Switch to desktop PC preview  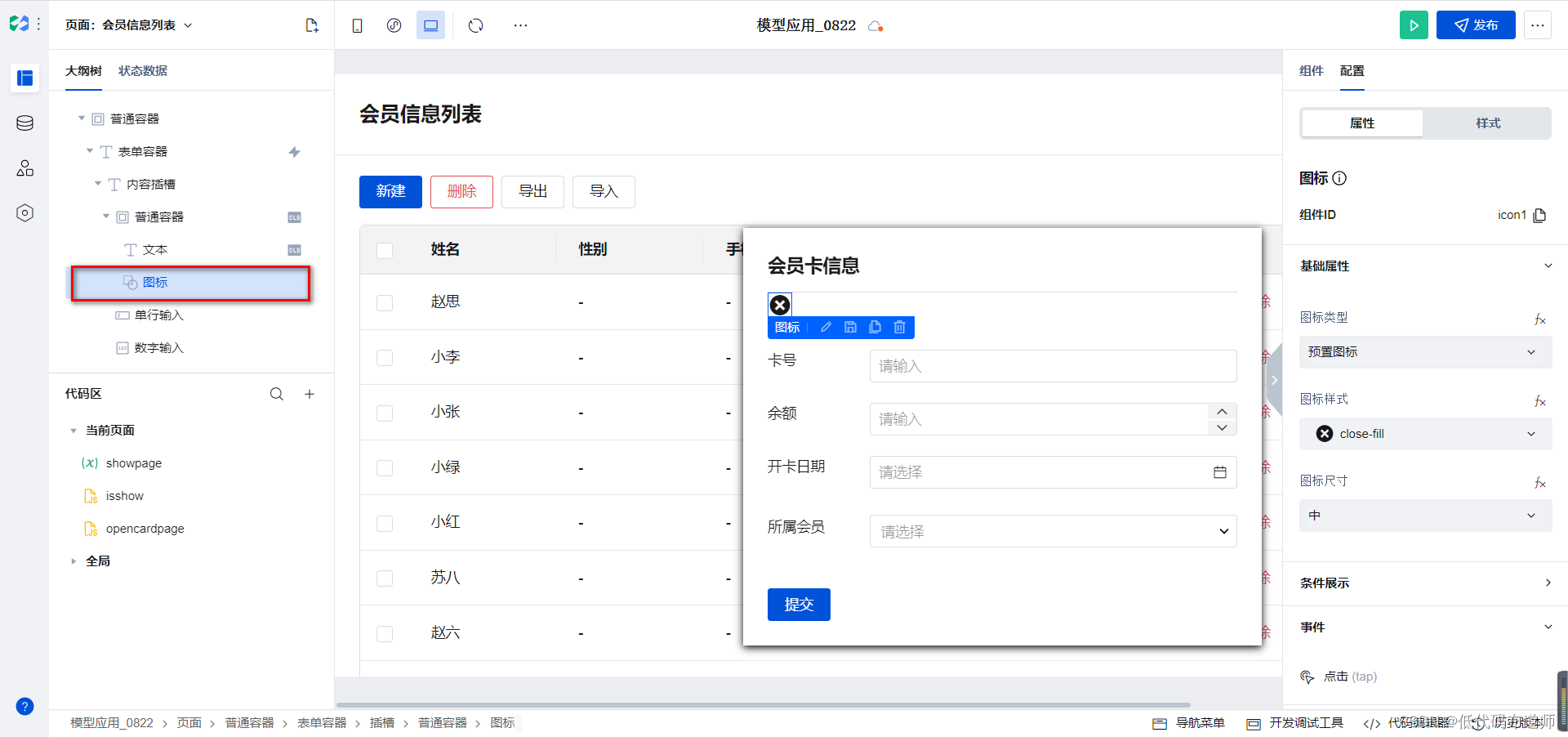[x=430, y=25]
